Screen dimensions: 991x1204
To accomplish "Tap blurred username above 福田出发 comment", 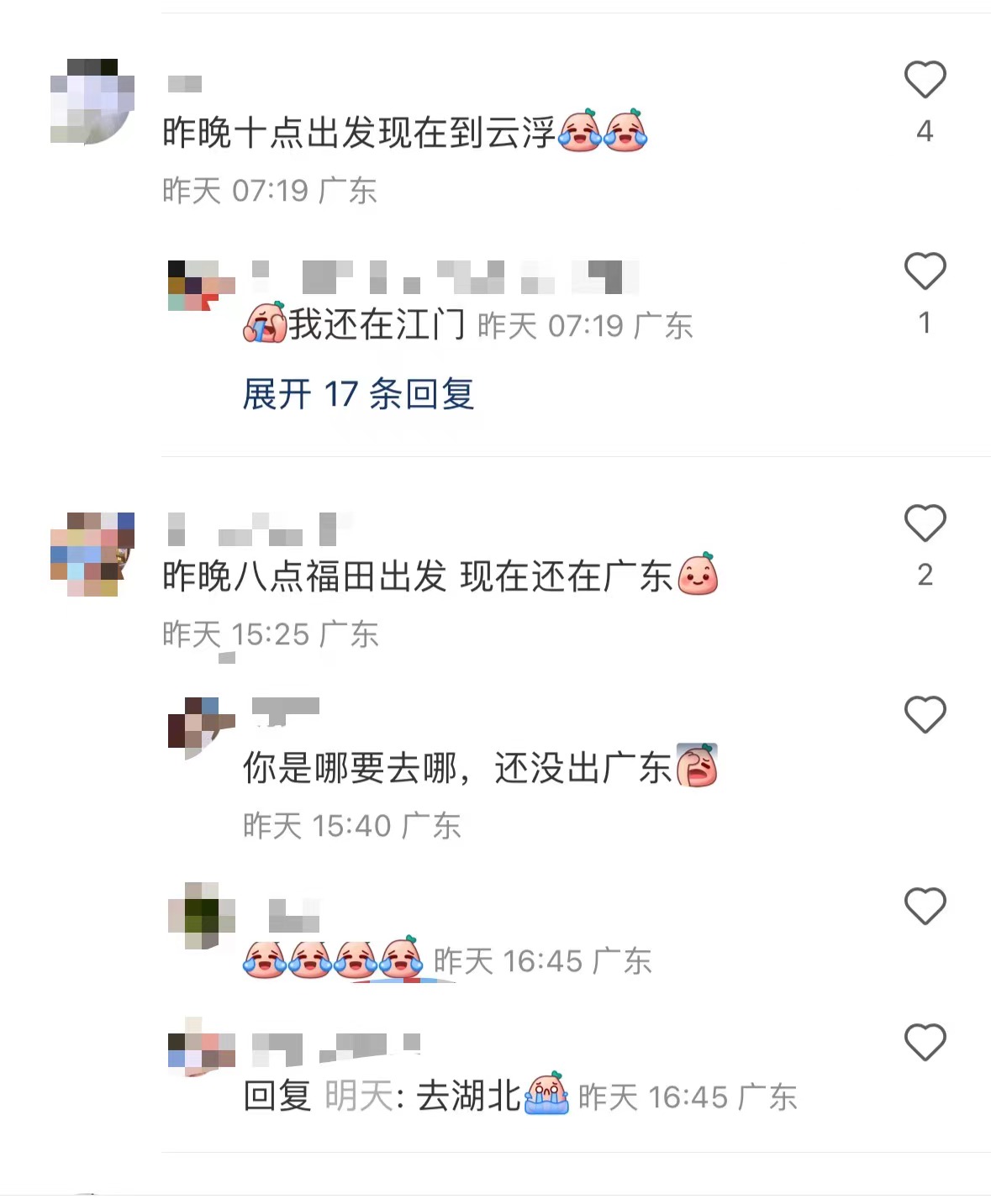I will tap(261, 529).
